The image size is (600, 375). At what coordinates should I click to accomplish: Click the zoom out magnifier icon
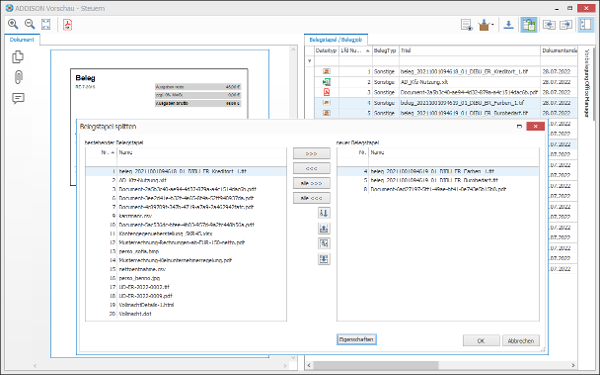click(x=29, y=24)
